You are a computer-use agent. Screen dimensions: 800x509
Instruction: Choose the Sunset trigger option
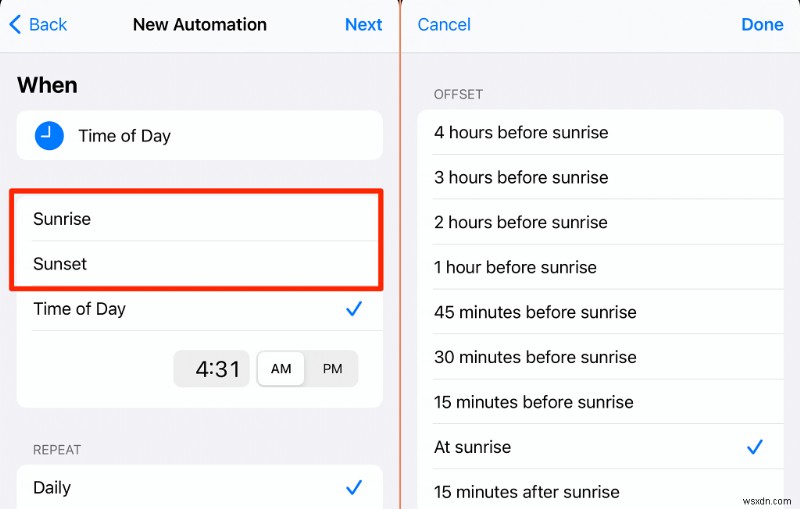(x=60, y=264)
